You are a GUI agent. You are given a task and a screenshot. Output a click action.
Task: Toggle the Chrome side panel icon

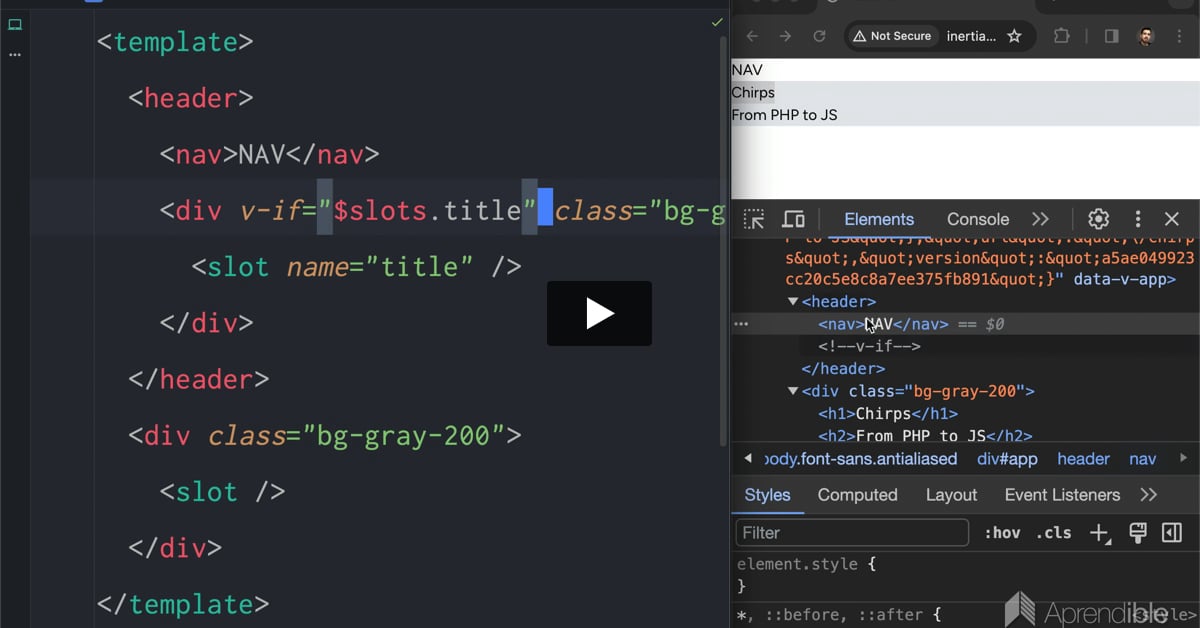point(1111,36)
